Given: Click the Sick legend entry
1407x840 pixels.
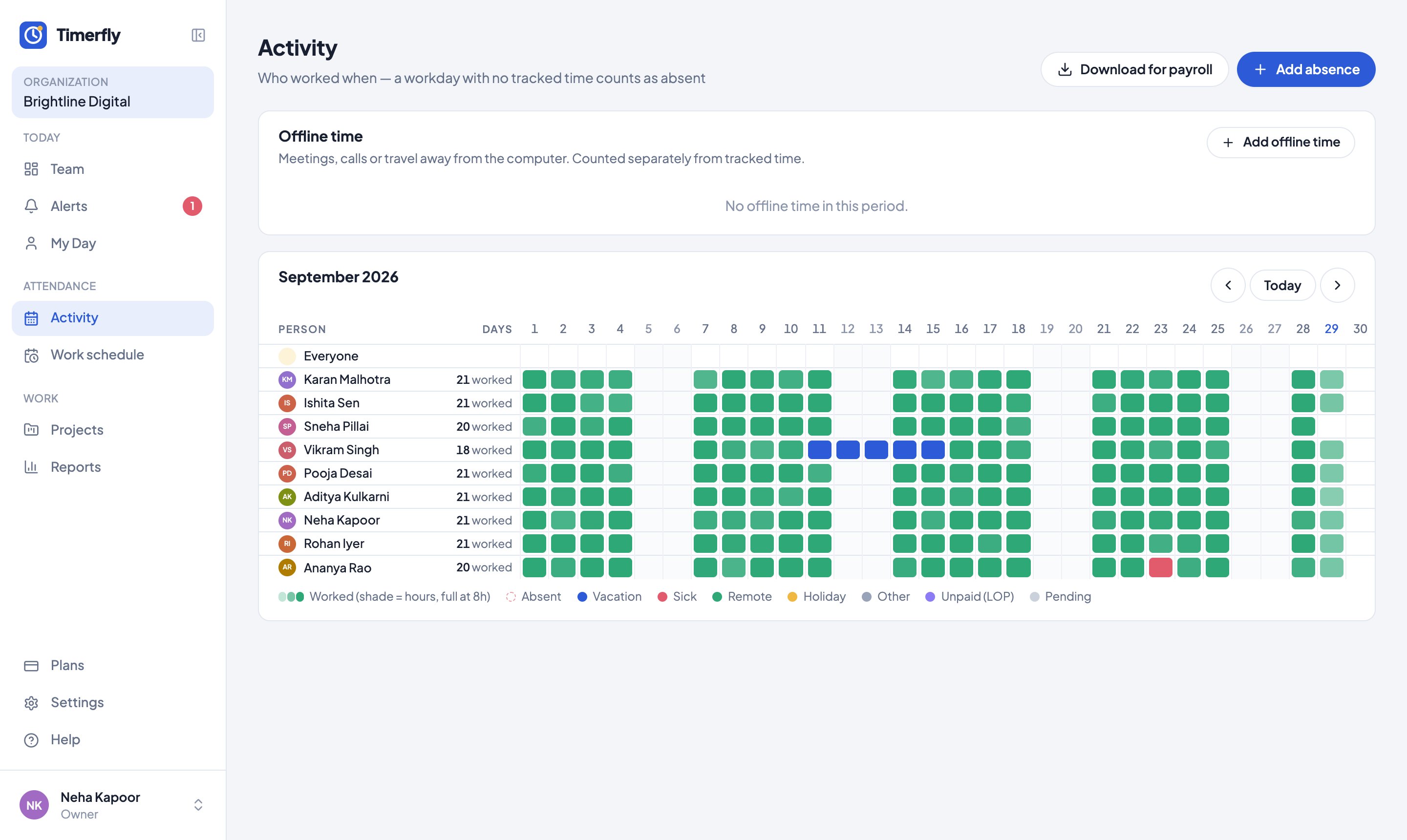Looking at the screenshot, I should click(677, 597).
